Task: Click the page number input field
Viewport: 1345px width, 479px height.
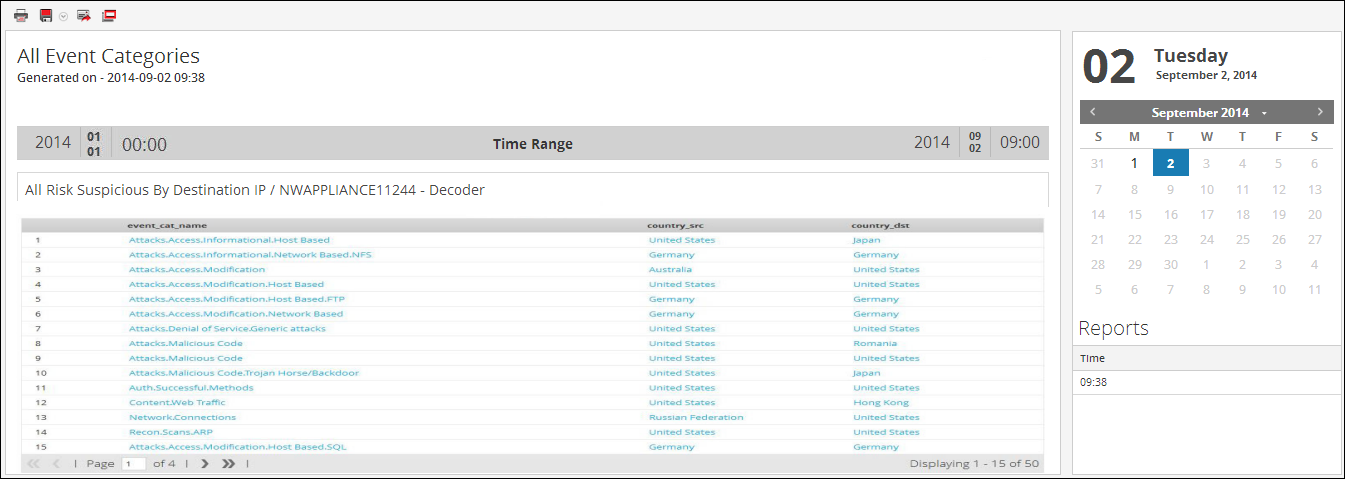Action: pos(134,464)
